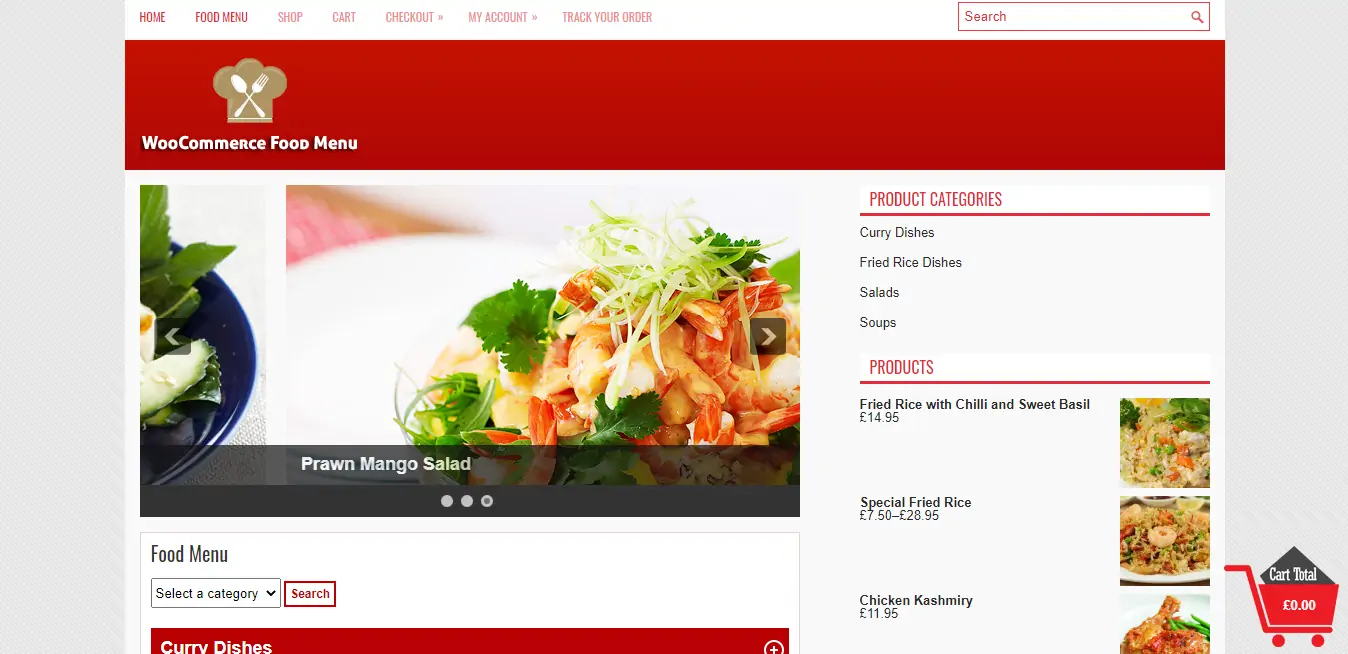Click the Product Categories heading
This screenshot has width=1348, height=654.
pos(936,199)
